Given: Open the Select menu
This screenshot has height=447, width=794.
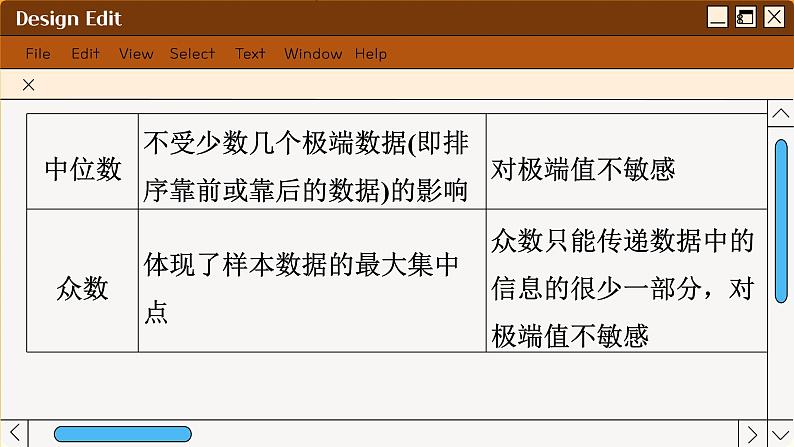Looking at the screenshot, I should [192, 53].
